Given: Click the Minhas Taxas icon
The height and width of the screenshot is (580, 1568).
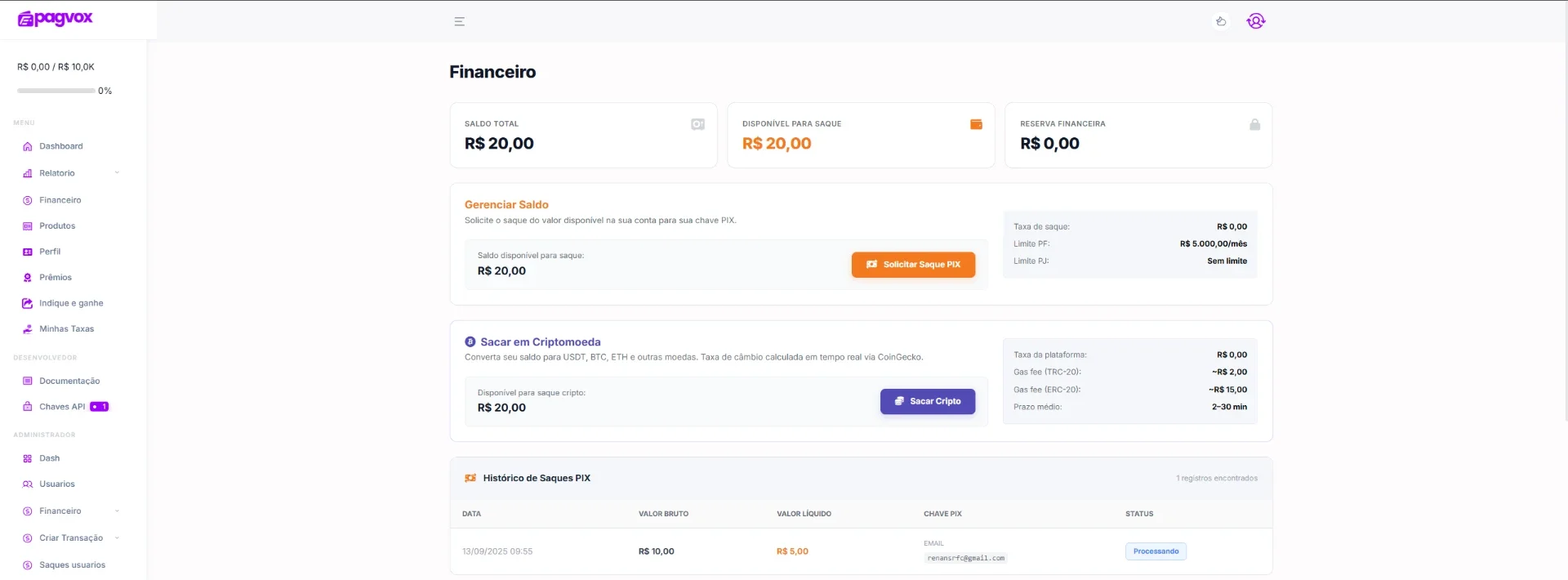Looking at the screenshot, I should tap(28, 329).
